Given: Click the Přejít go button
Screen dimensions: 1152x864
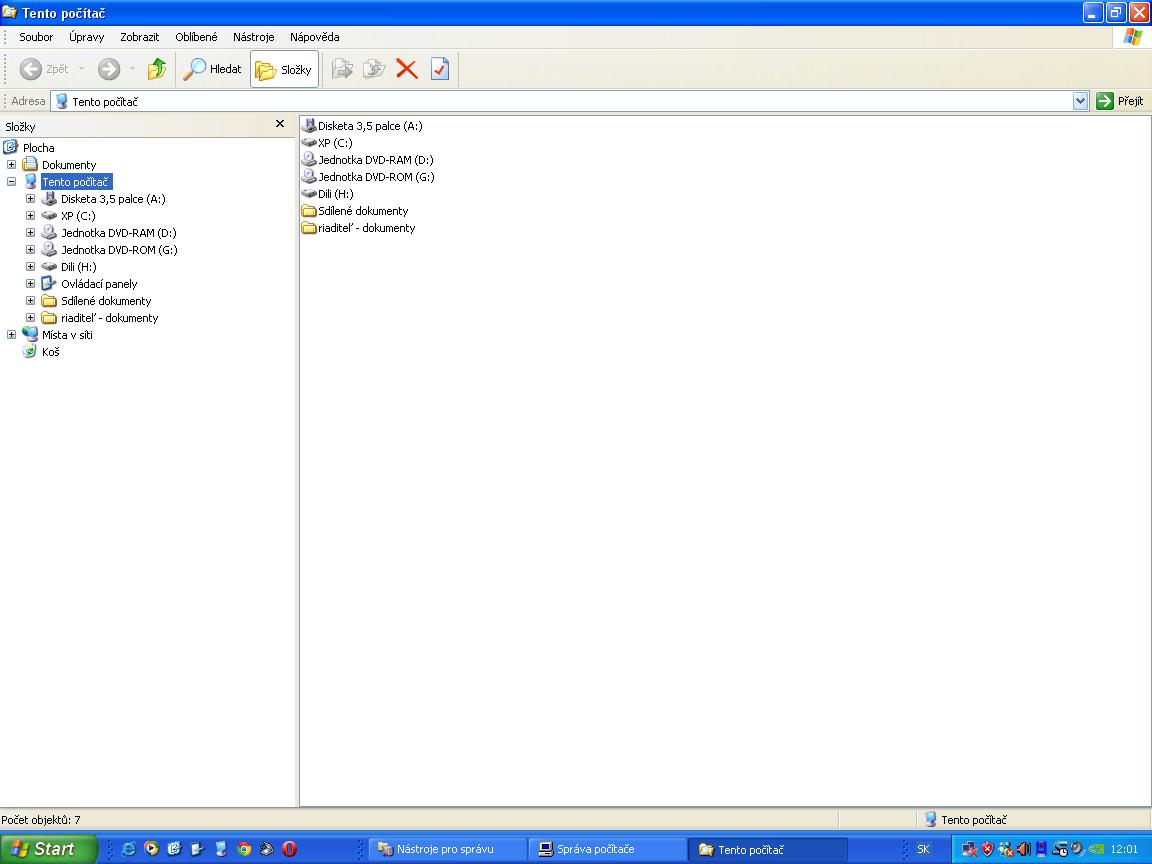Looking at the screenshot, I should click(x=1120, y=101).
